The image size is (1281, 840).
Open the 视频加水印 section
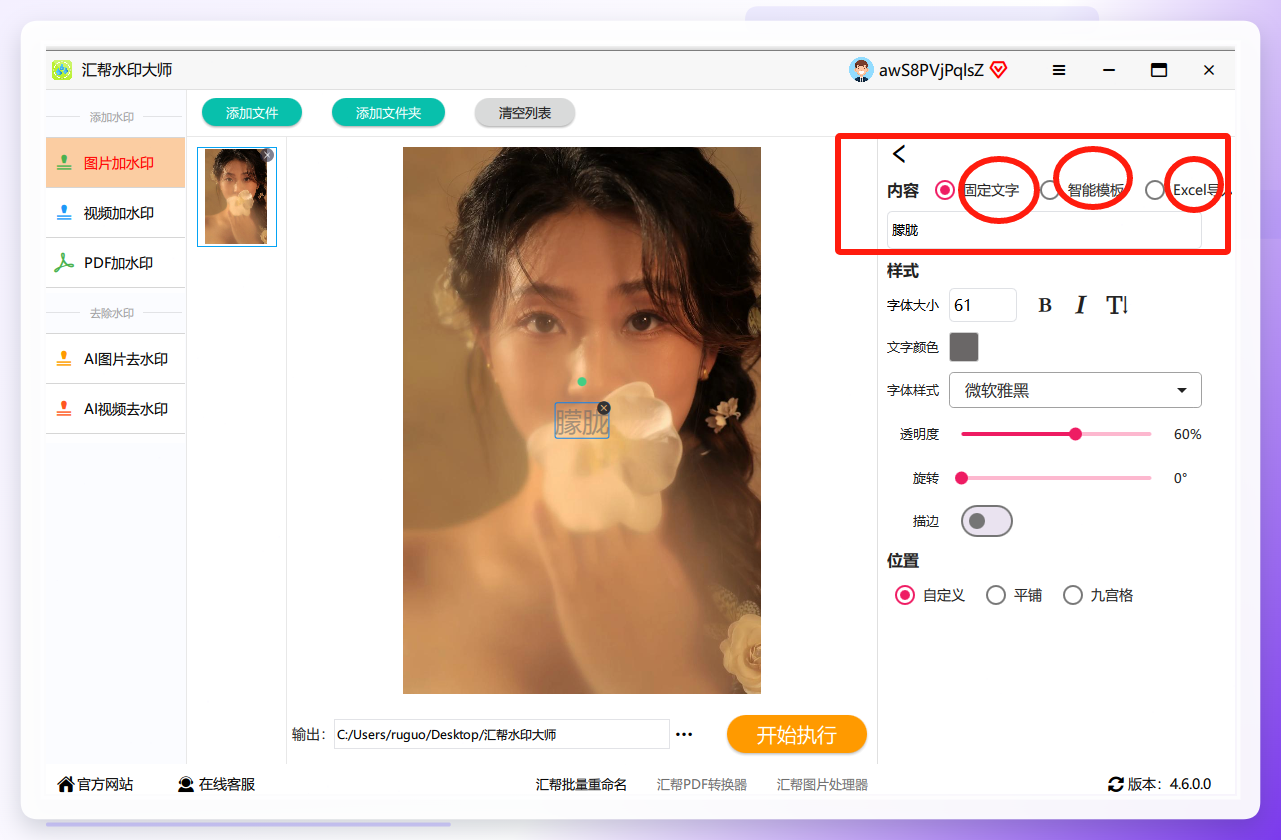click(x=116, y=213)
